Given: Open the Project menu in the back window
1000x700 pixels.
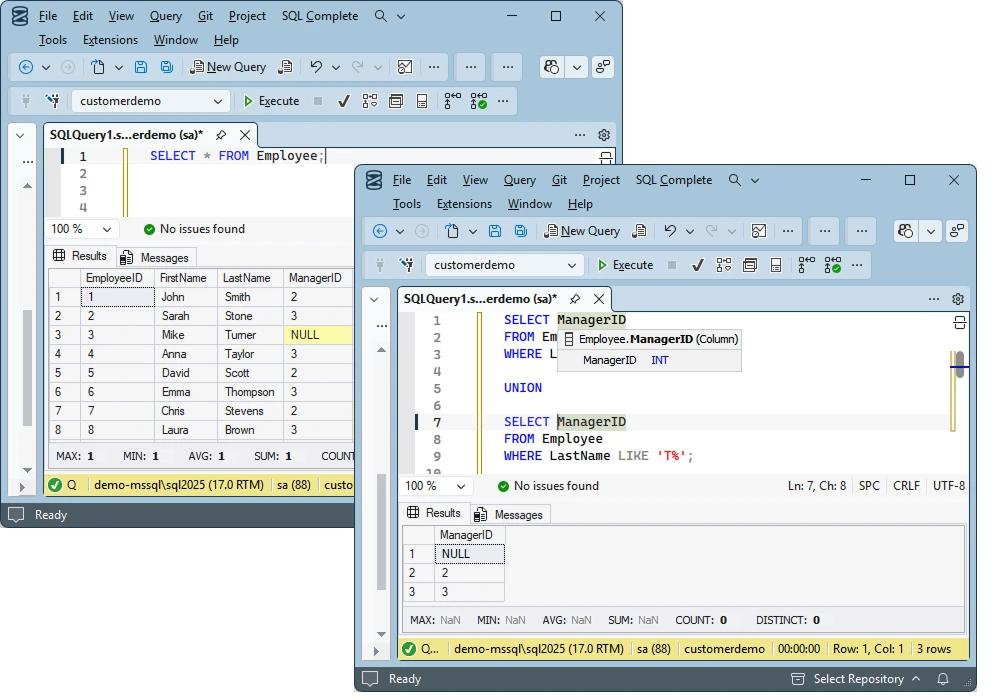Looking at the screenshot, I should [247, 16].
